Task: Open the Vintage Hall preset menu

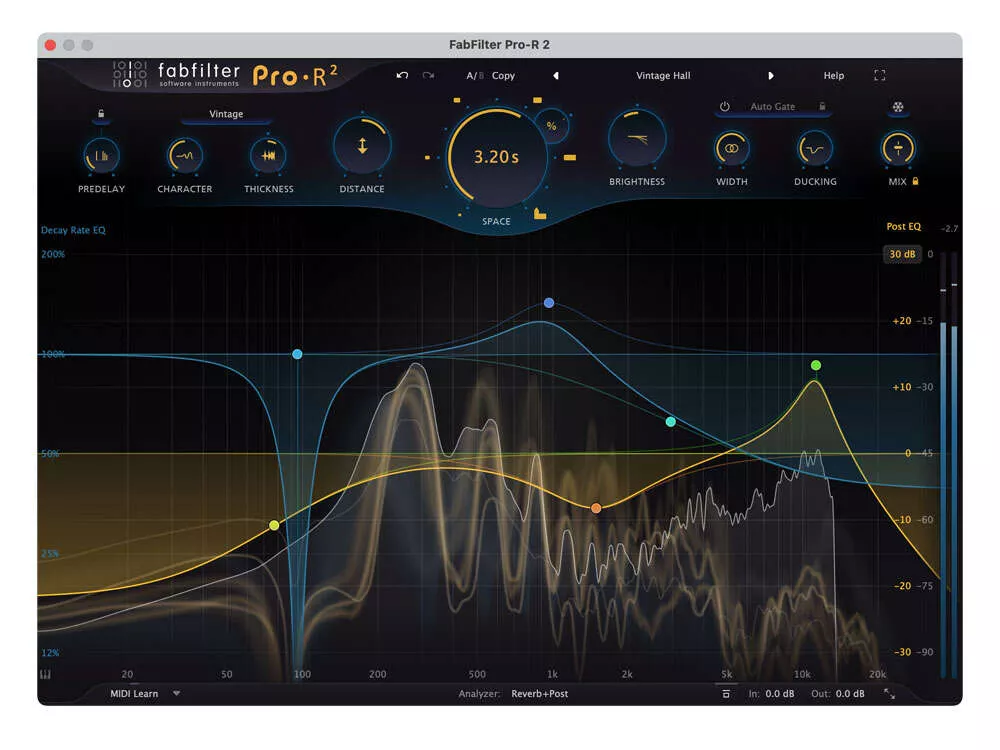Action: (x=663, y=76)
